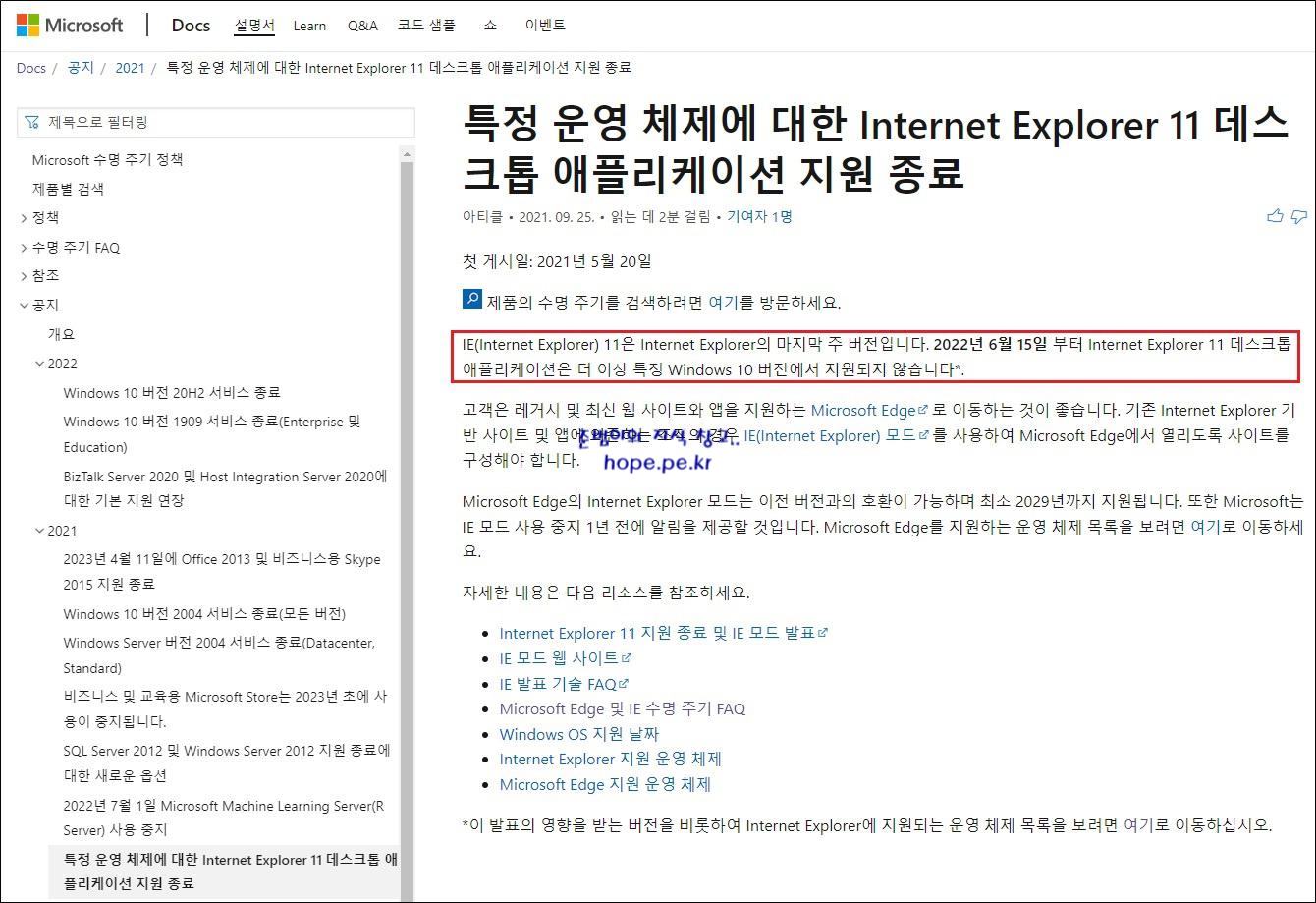This screenshot has height=903, width=1316.
Task: Open Microsoft 수명 주기 정책 in sidebar
Action: coord(108,159)
